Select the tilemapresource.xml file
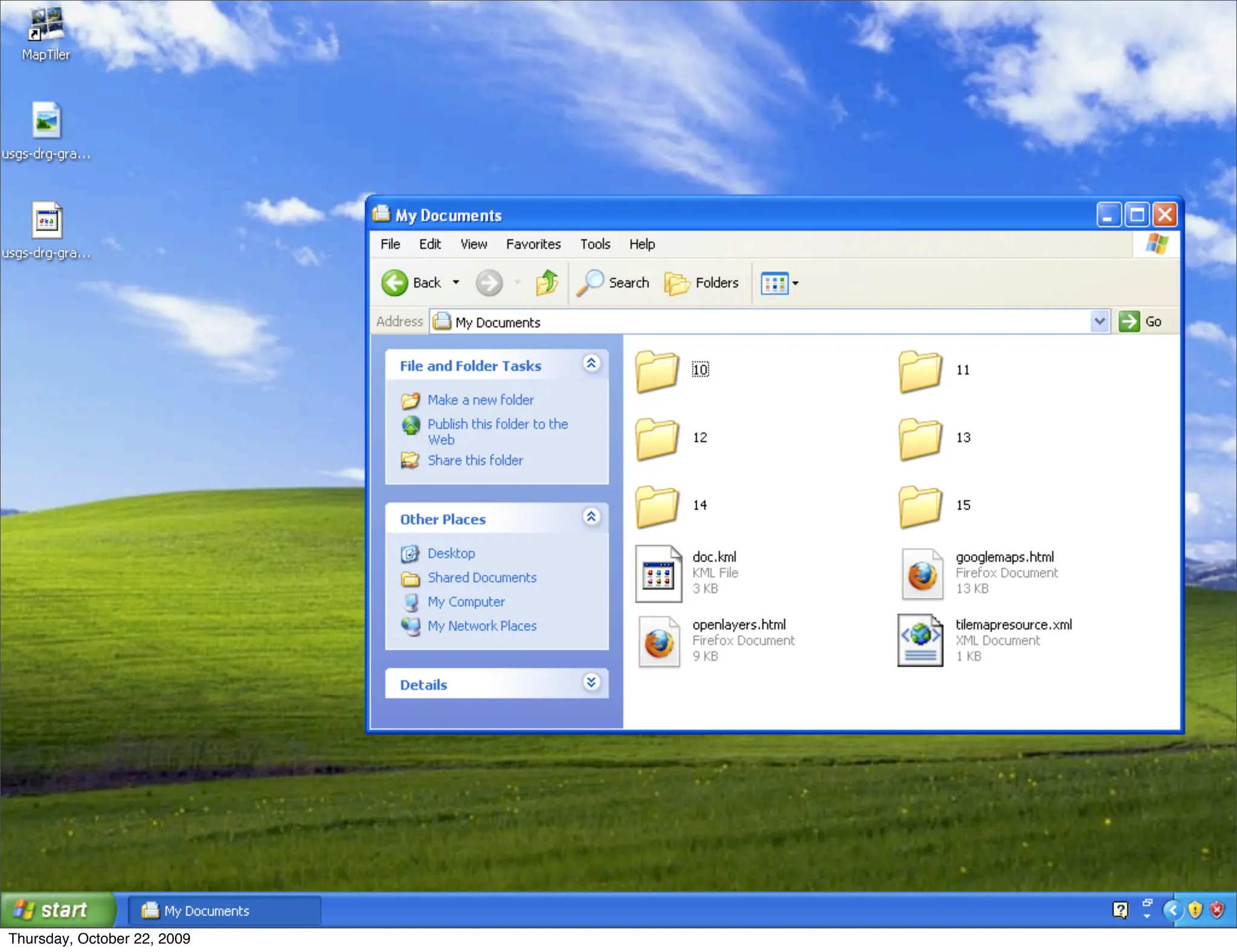The height and width of the screenshot is (952, 1237). pyautogui.click(x=920, y=640)
